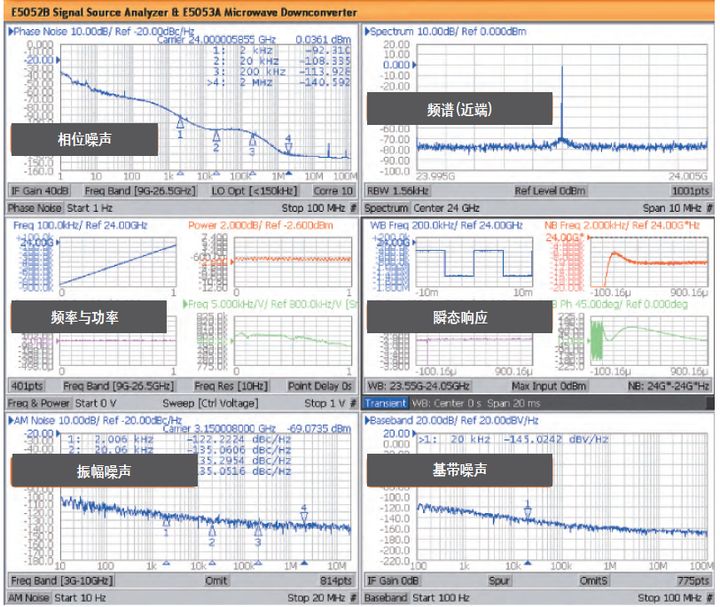Click the WB: 23.55G-24.05GHz status field
Screen dimensions: 720x607
pyautogui.click(x=418, y=386)
